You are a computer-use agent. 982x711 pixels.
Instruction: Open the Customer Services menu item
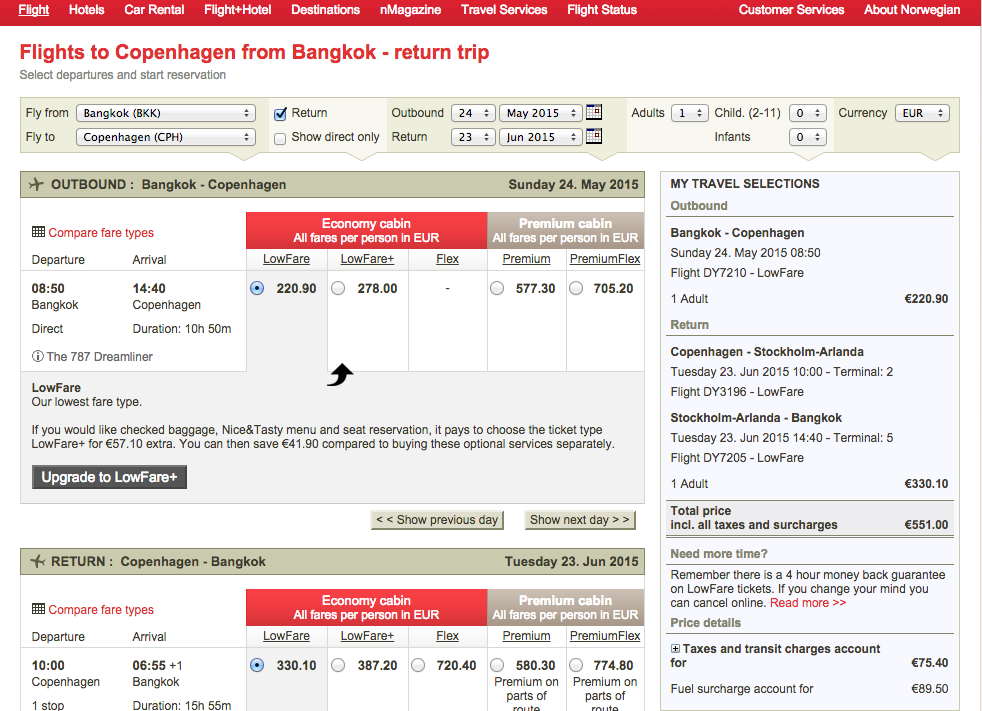pos(791,9)
